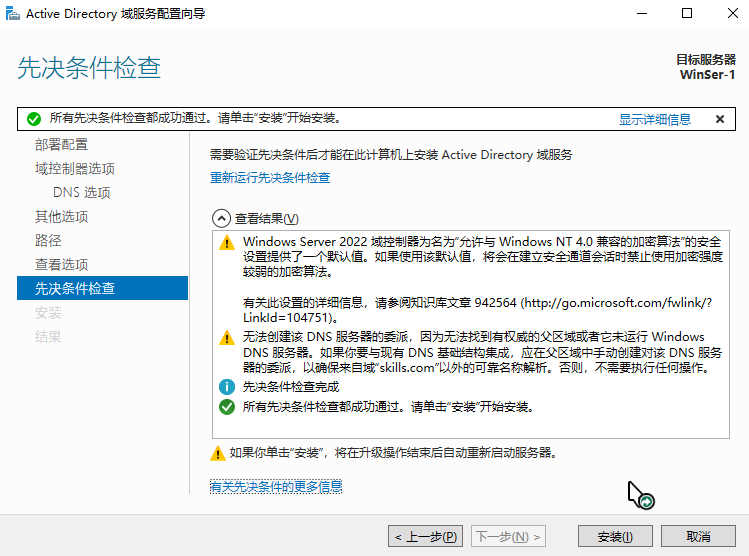This screenshot has height=556, width=749.
Task: Click blue info icon beside 先决条件检查完成
Action: click(227, 386)
